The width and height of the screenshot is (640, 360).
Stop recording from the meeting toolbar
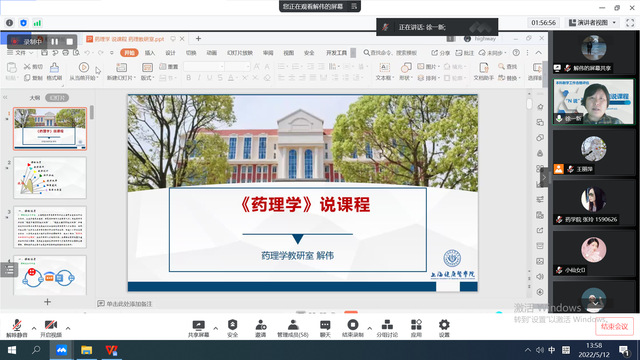pos(353,328)
